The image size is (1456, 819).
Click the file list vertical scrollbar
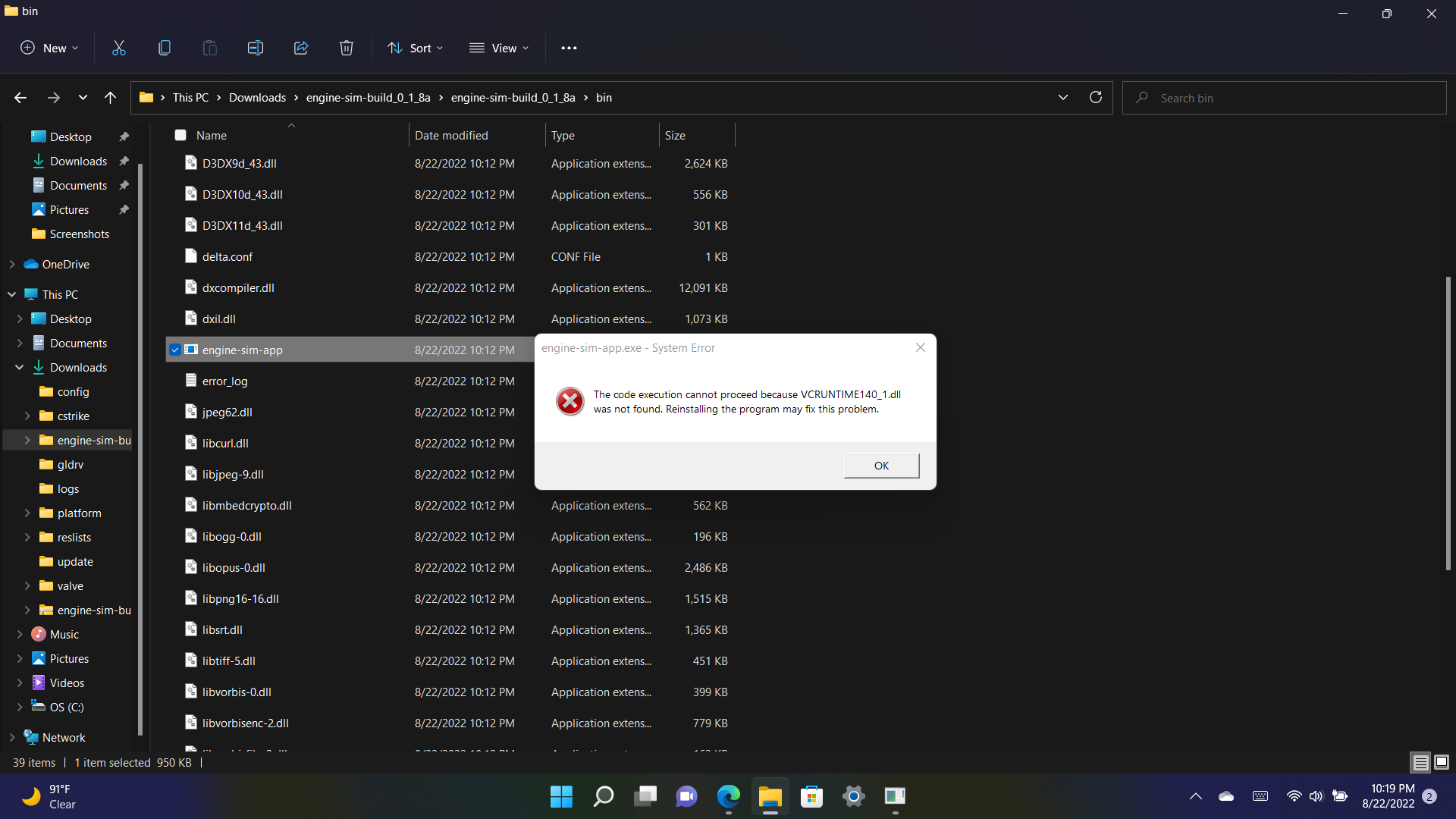(x=1448, y=423)
